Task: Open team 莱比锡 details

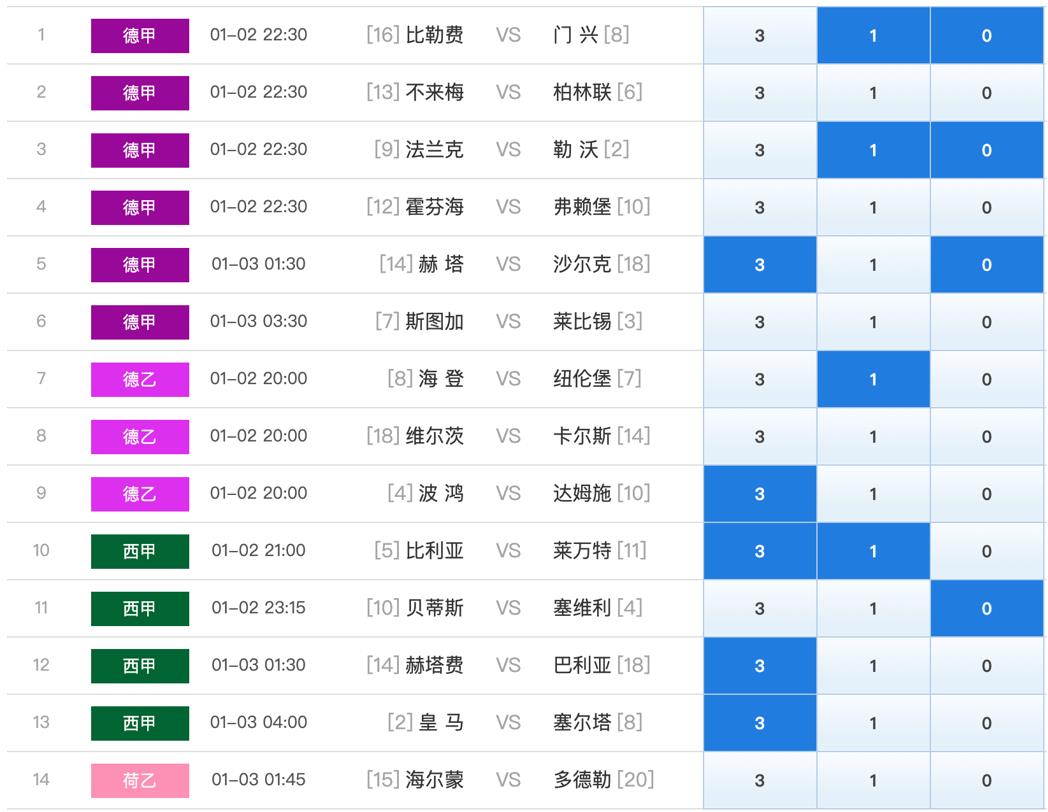Action: [x=582, y=321]
